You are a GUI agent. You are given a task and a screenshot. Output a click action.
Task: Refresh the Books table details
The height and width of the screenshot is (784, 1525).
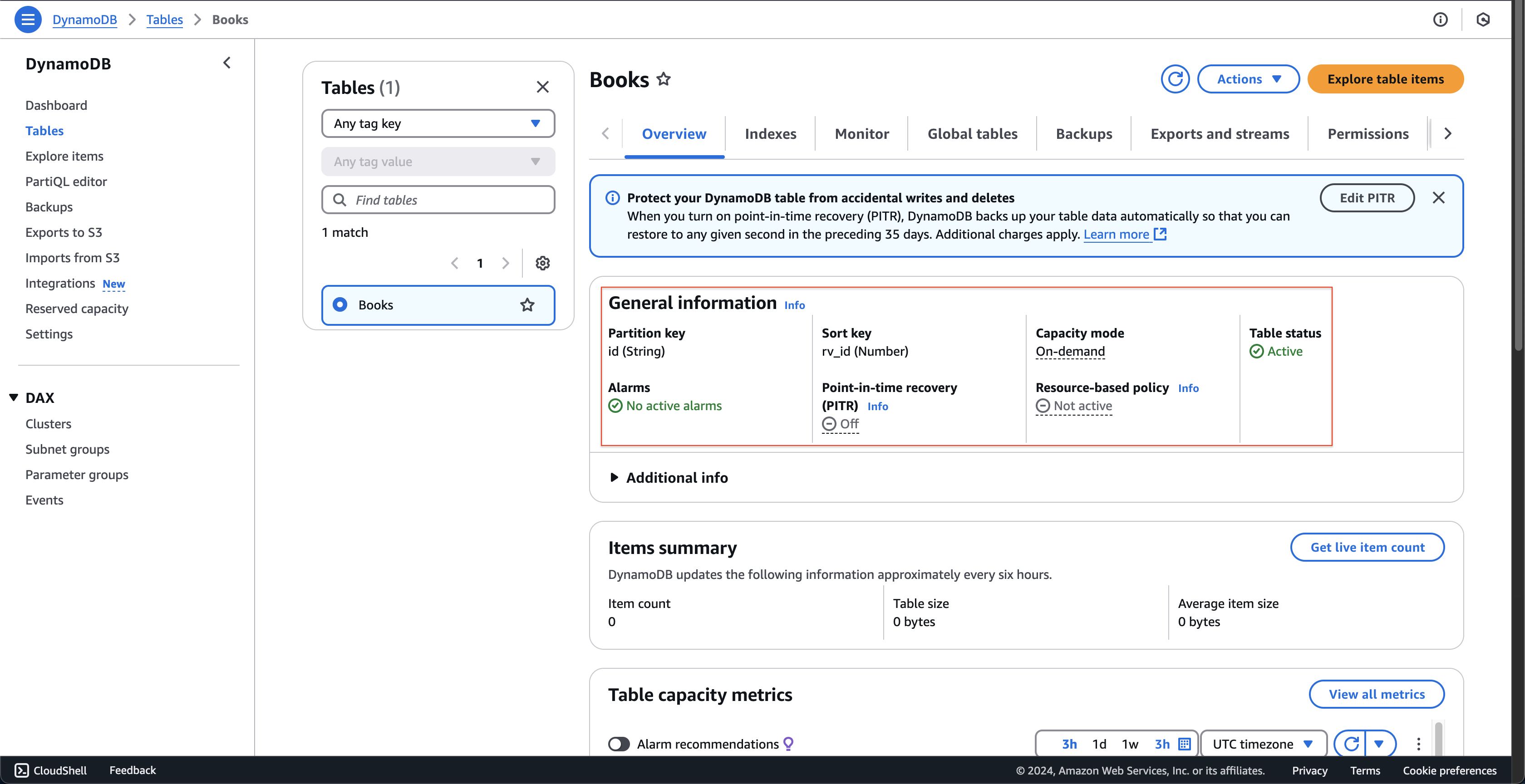tap(1175, 78)
